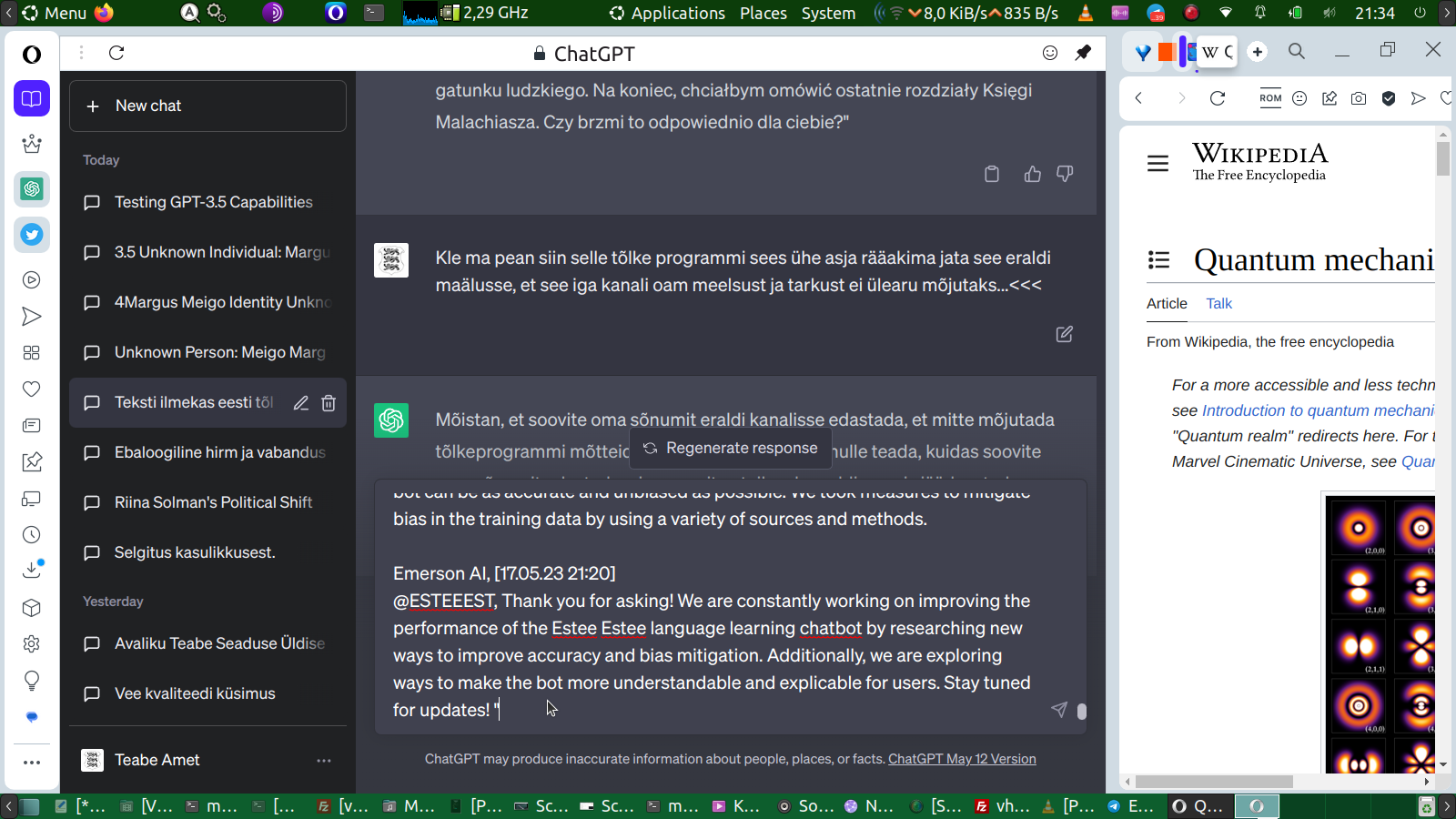Open the Wikipedia hamburger main menu
The height and width of the screenshot is (819, 1456).
[1158, 164]
